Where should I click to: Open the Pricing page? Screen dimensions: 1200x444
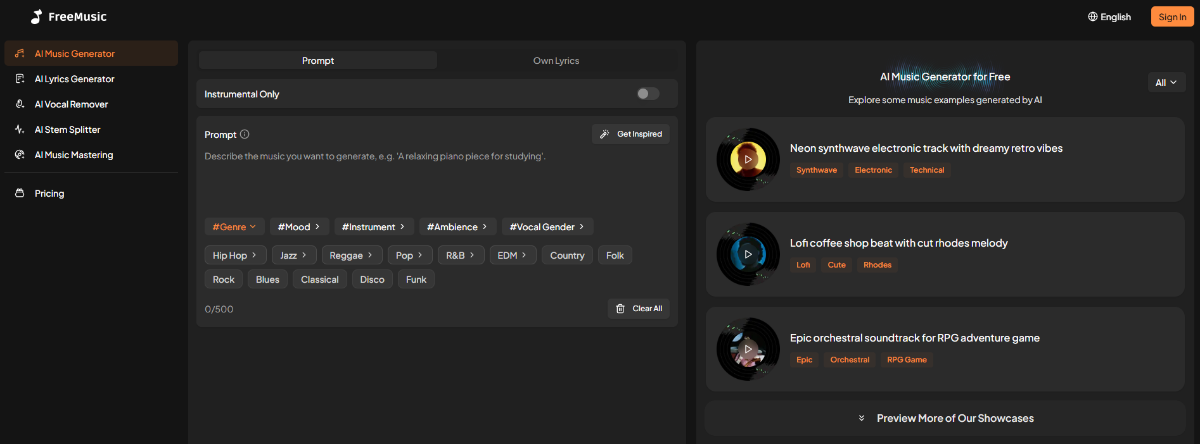pyautogui.click(x=49, y=193)
